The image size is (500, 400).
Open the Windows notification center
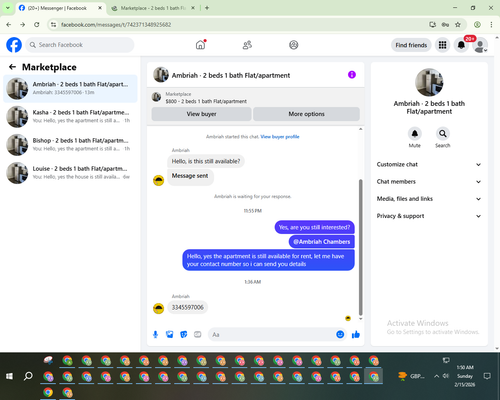click(x=487, y=376)
